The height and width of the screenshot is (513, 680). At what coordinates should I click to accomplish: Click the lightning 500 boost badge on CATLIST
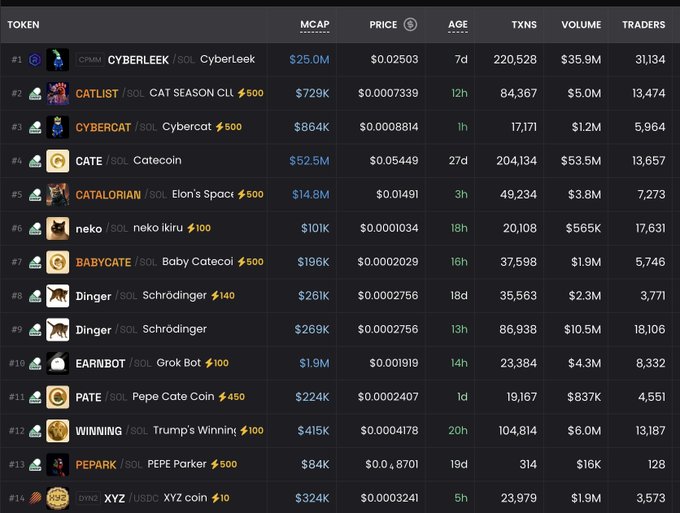tap(250, 93)
